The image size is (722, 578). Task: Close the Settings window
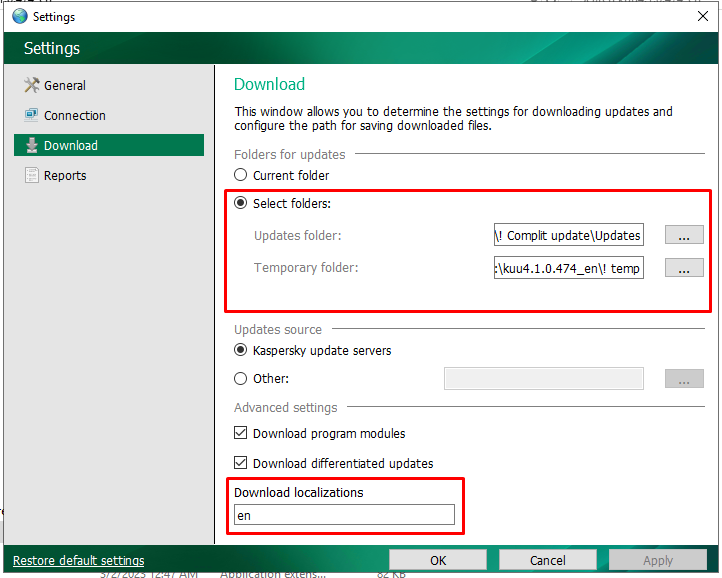pyautogui.click(x=703, y=16)
